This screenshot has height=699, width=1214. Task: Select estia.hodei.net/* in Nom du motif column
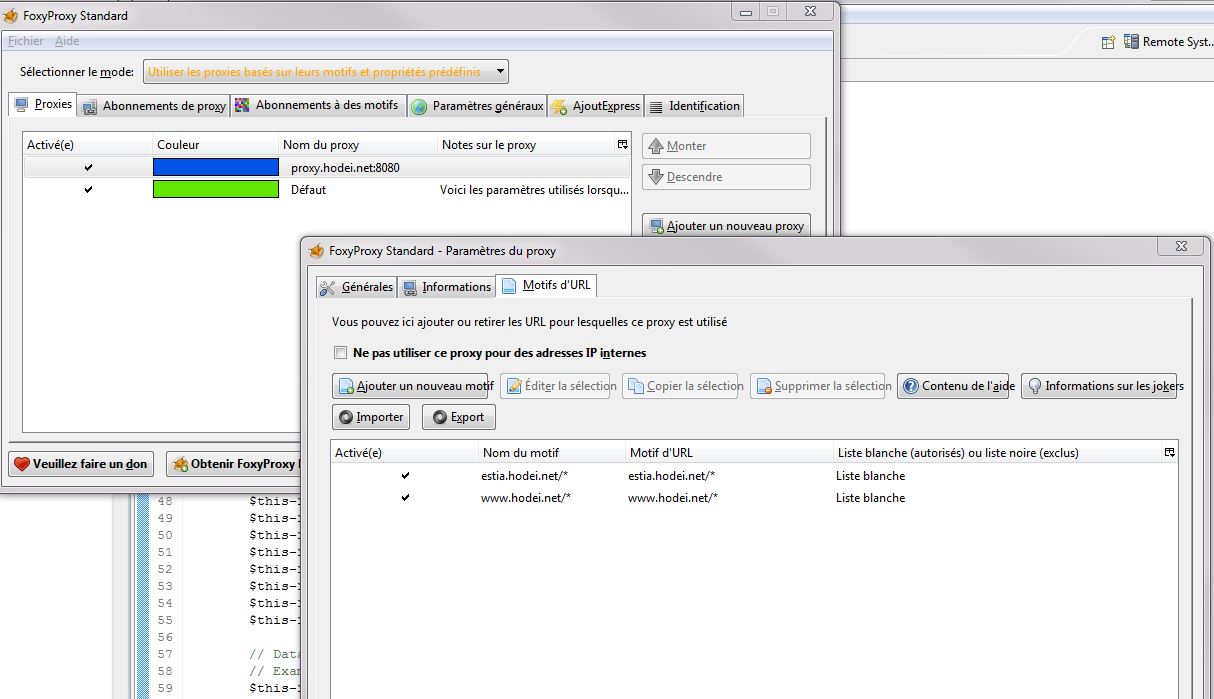coord(524,476)
